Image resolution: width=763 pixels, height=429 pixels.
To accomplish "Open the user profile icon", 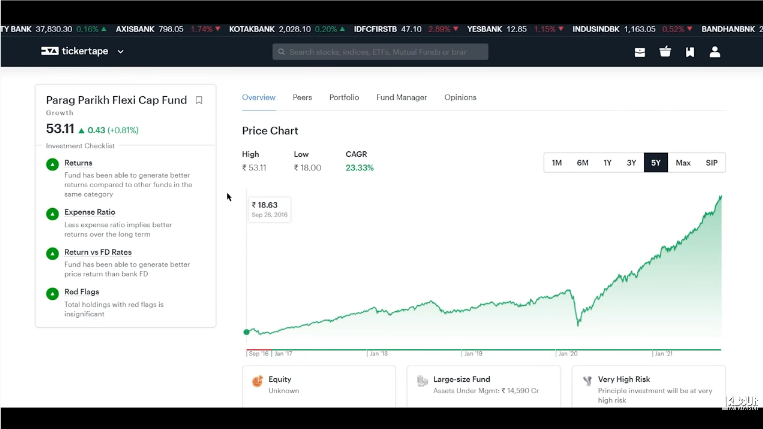I will 715,52.
